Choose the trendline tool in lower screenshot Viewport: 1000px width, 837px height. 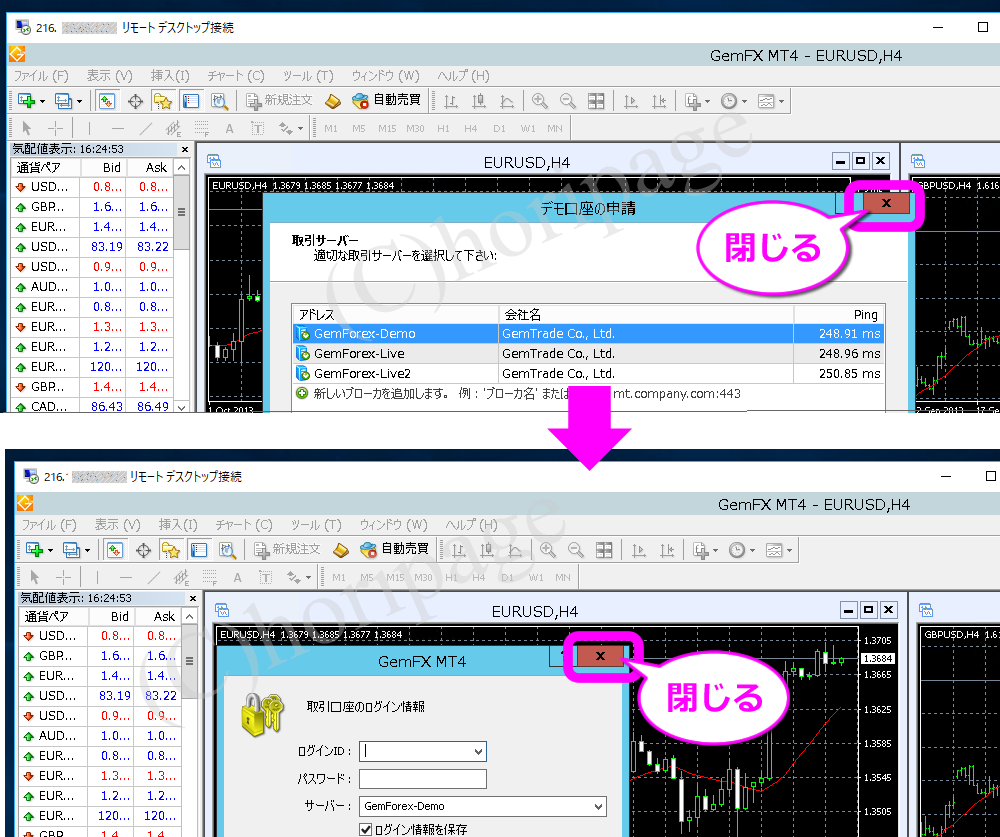[154, 577]
